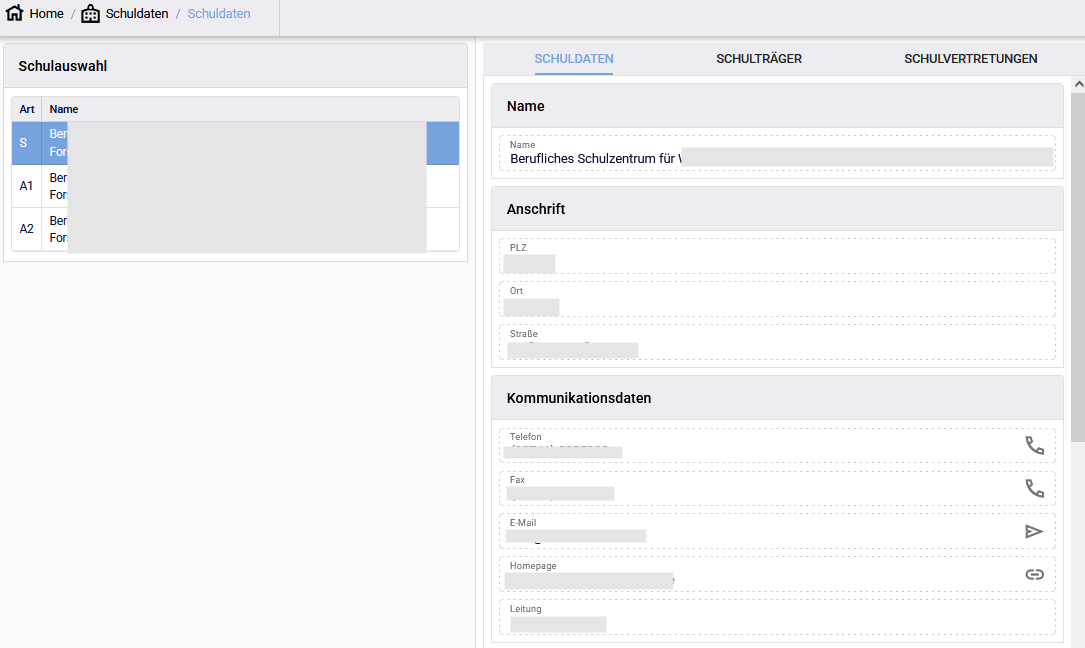
Task: Open the Schulträger tab
Action: (x=758, y=59)
